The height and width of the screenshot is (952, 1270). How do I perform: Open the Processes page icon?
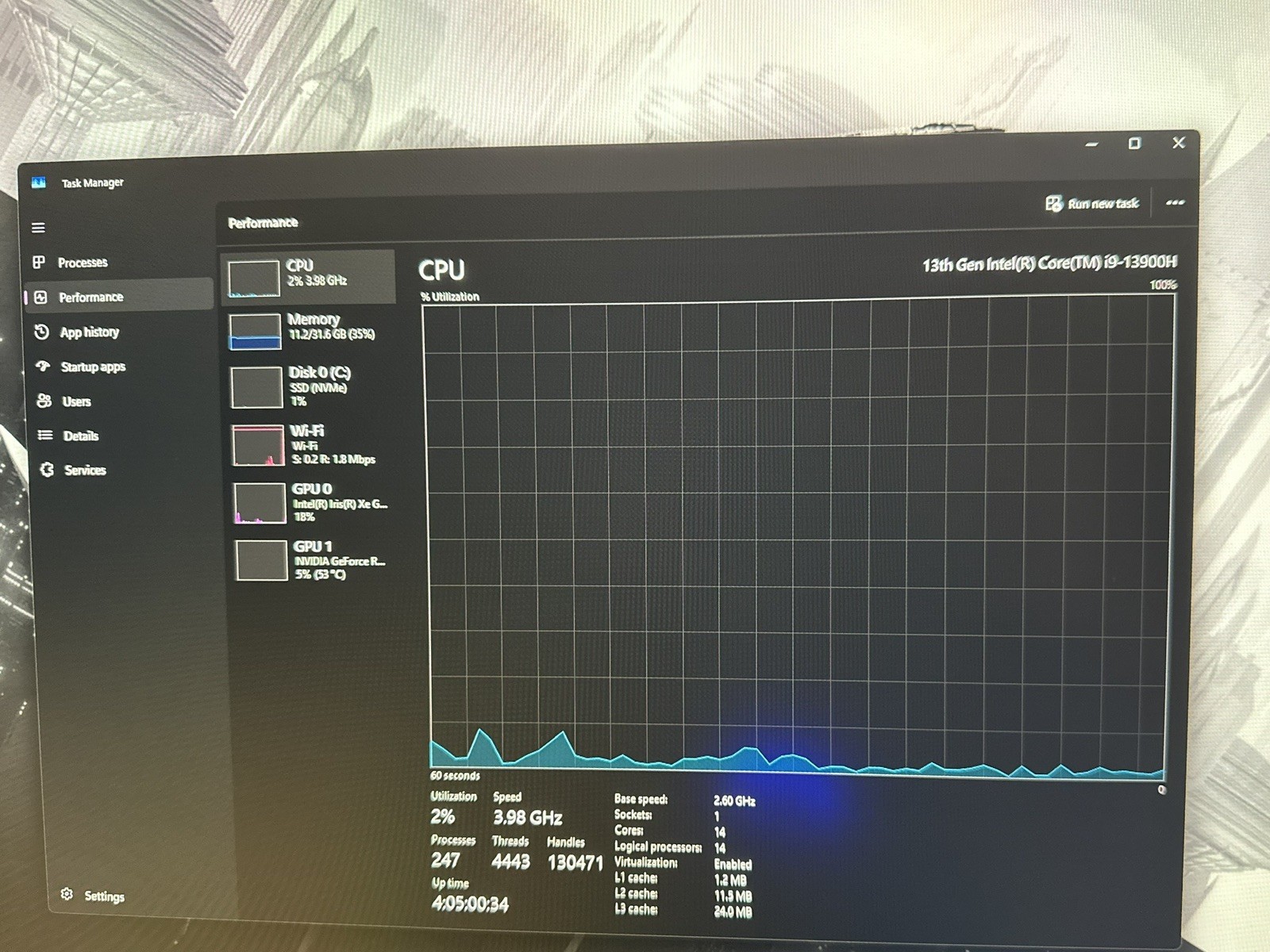[x=39, y=262]
